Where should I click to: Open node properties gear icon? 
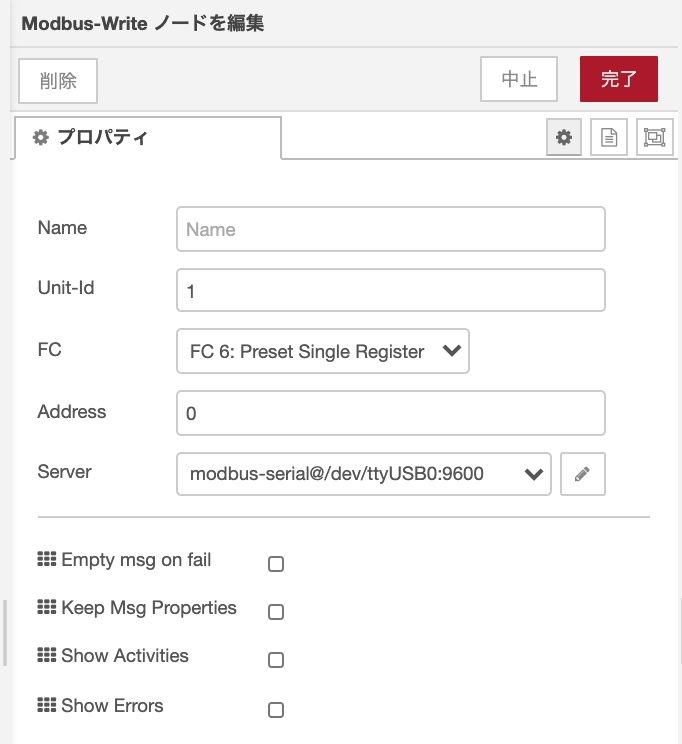(x=563, y=137)
